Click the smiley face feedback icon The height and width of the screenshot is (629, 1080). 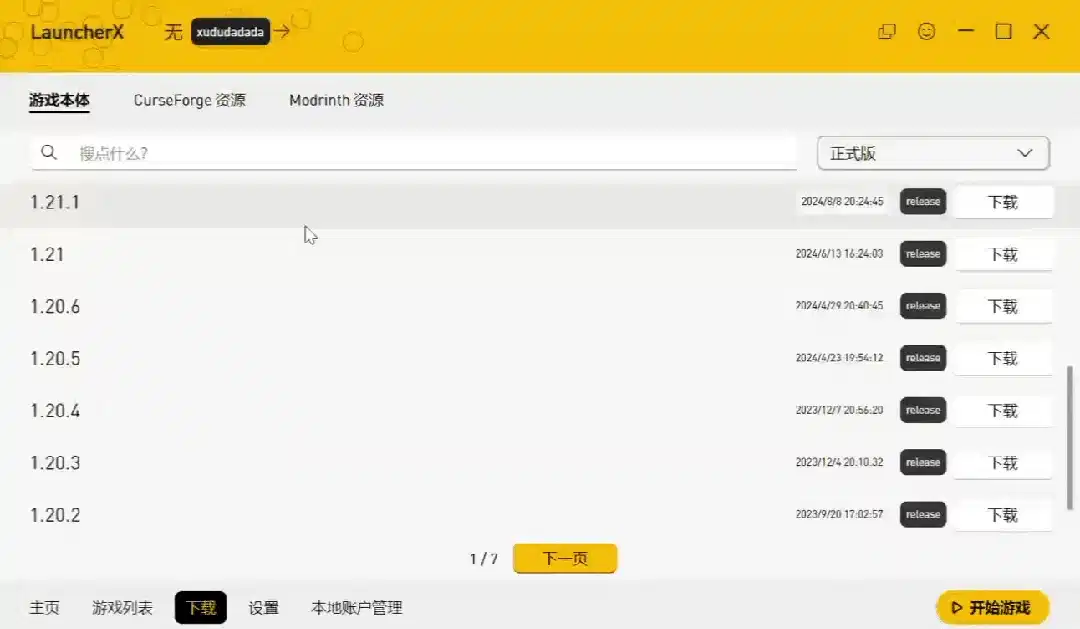[926, 31]
